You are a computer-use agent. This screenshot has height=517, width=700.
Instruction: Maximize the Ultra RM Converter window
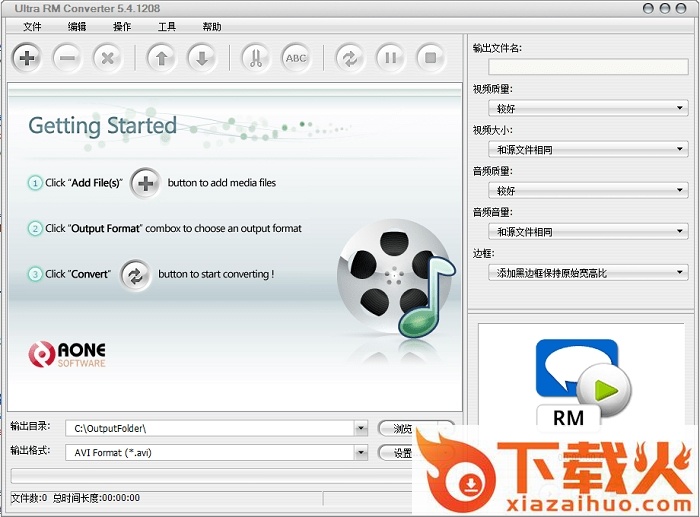665,8
